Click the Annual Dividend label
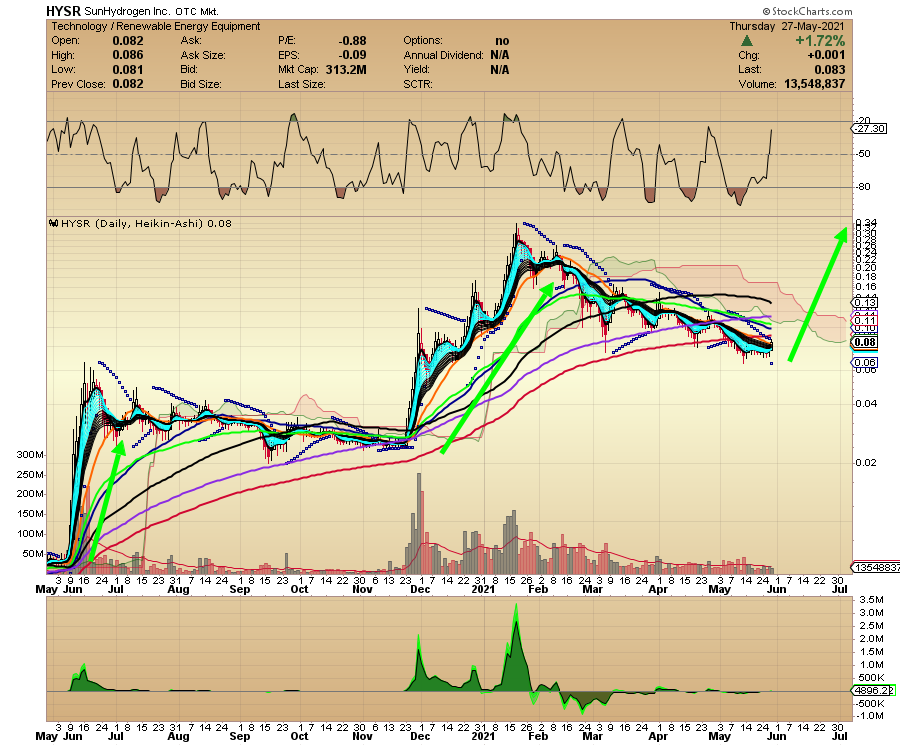 [444, 55]
